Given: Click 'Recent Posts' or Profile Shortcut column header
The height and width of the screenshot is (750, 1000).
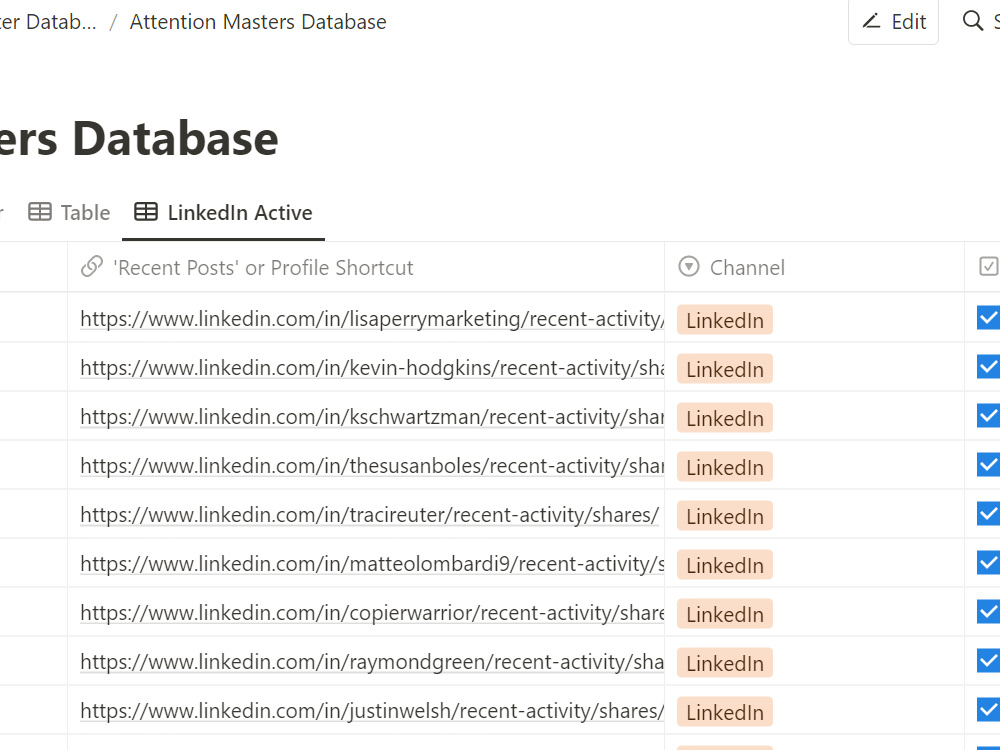Looking at the screenshot, I should 365,267.
